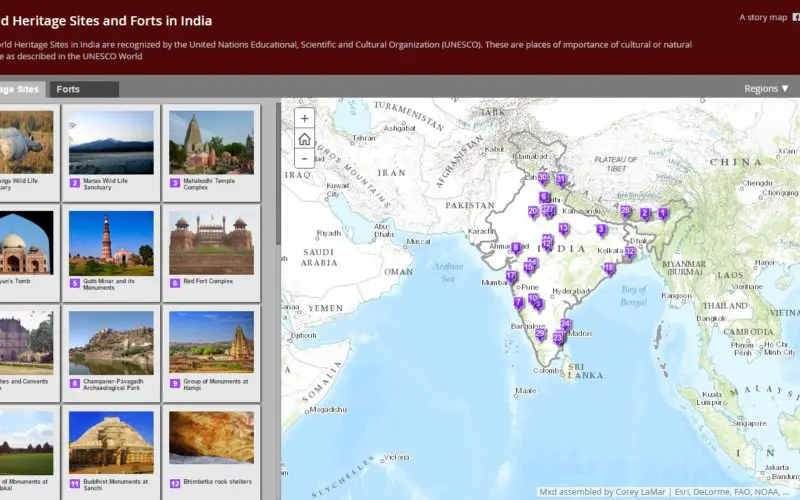Open Qutb Minar and its Monuments thumbnail
The image size is (800, 500).
click(111, 243)
